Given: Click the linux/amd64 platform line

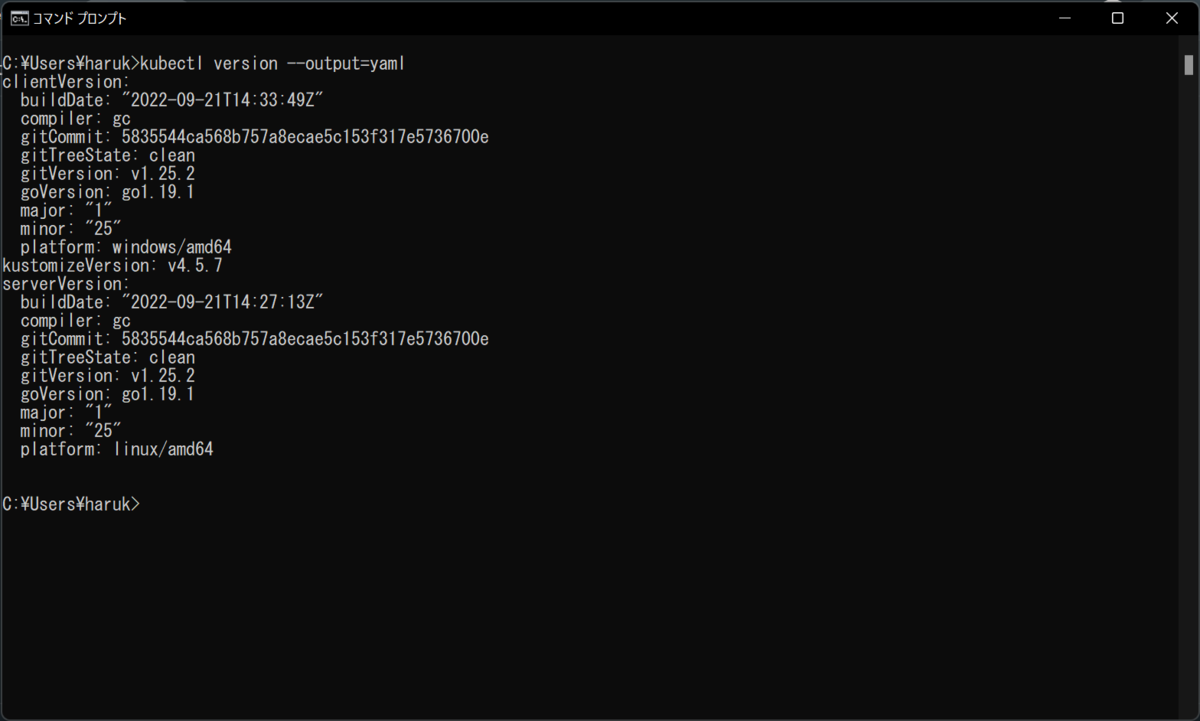Looking at the screenshot, I should click(x=117, y=450).
